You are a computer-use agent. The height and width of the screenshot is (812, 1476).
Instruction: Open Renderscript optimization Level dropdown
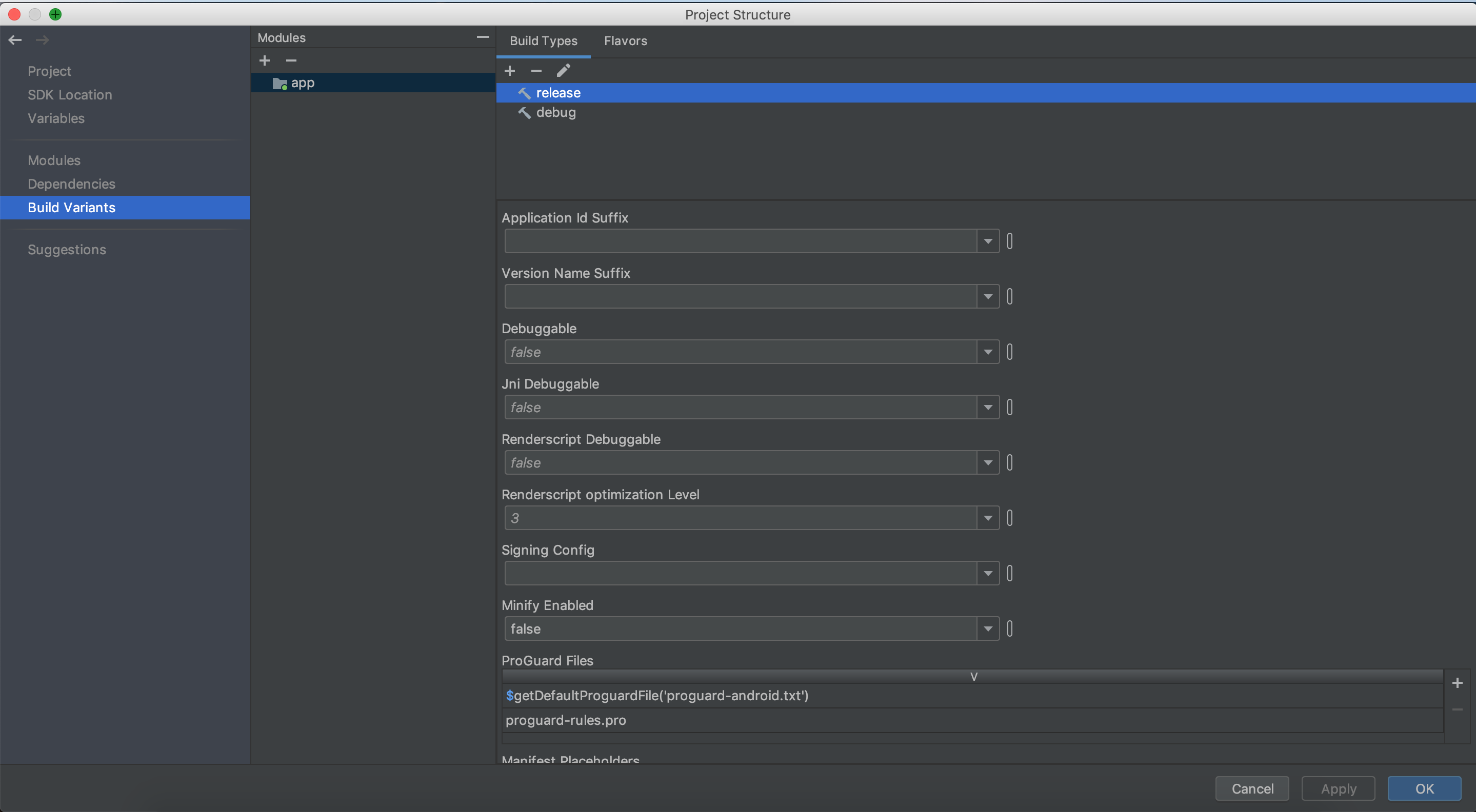(x=988, y=518)
